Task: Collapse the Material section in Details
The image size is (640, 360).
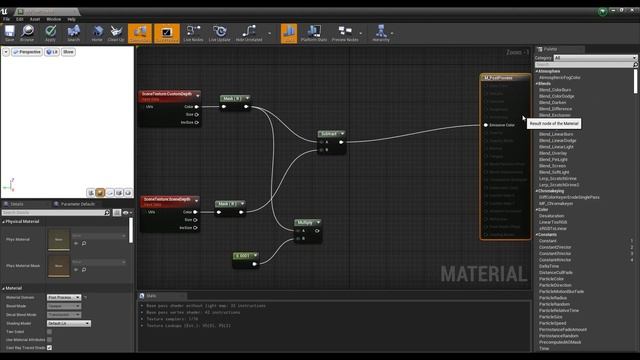Action: tap(4, 288)
